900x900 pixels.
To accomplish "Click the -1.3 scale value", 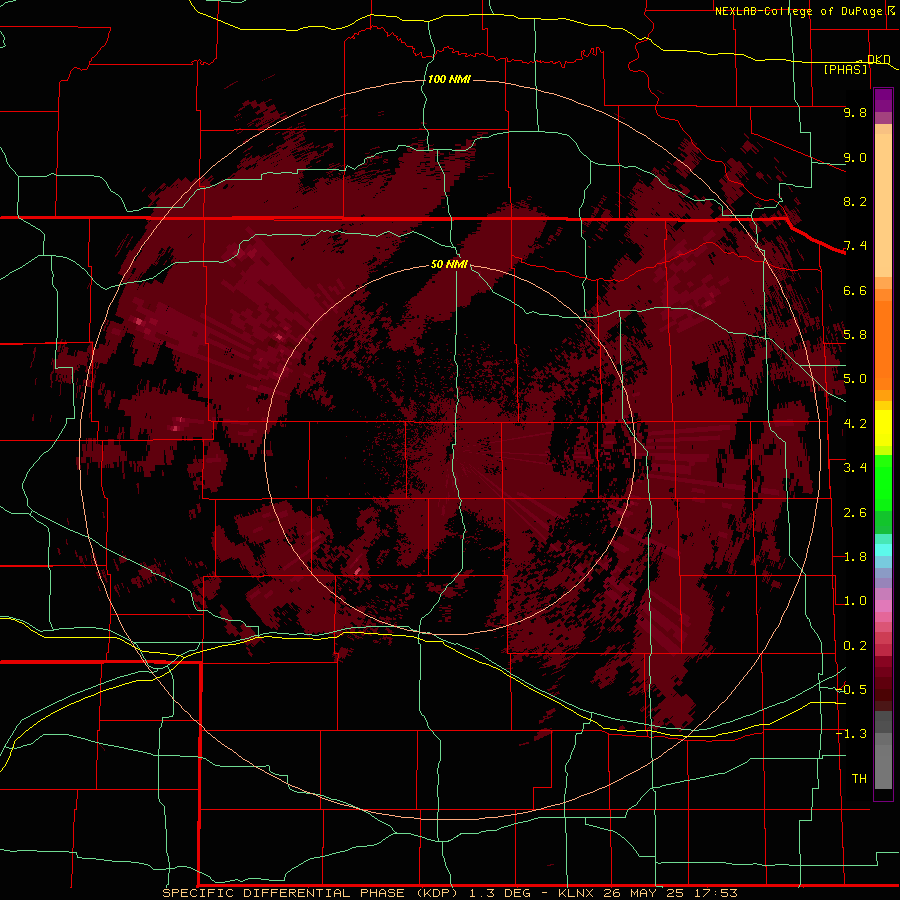I will tap(851, 734).
